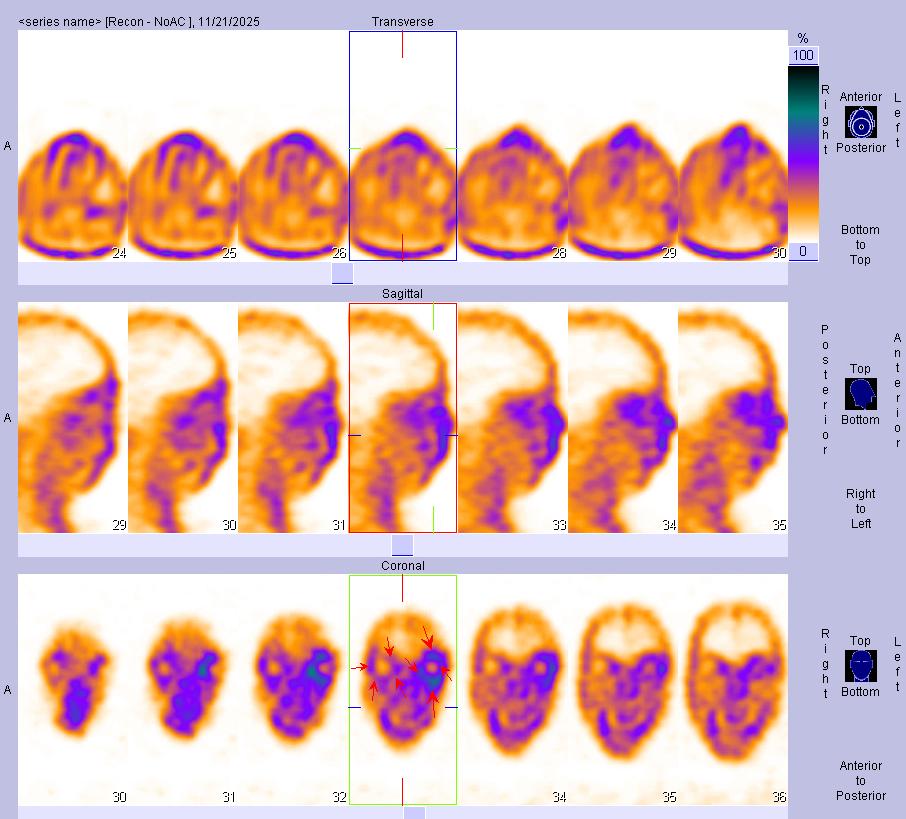Select coronal slice 30

[73, 690]
